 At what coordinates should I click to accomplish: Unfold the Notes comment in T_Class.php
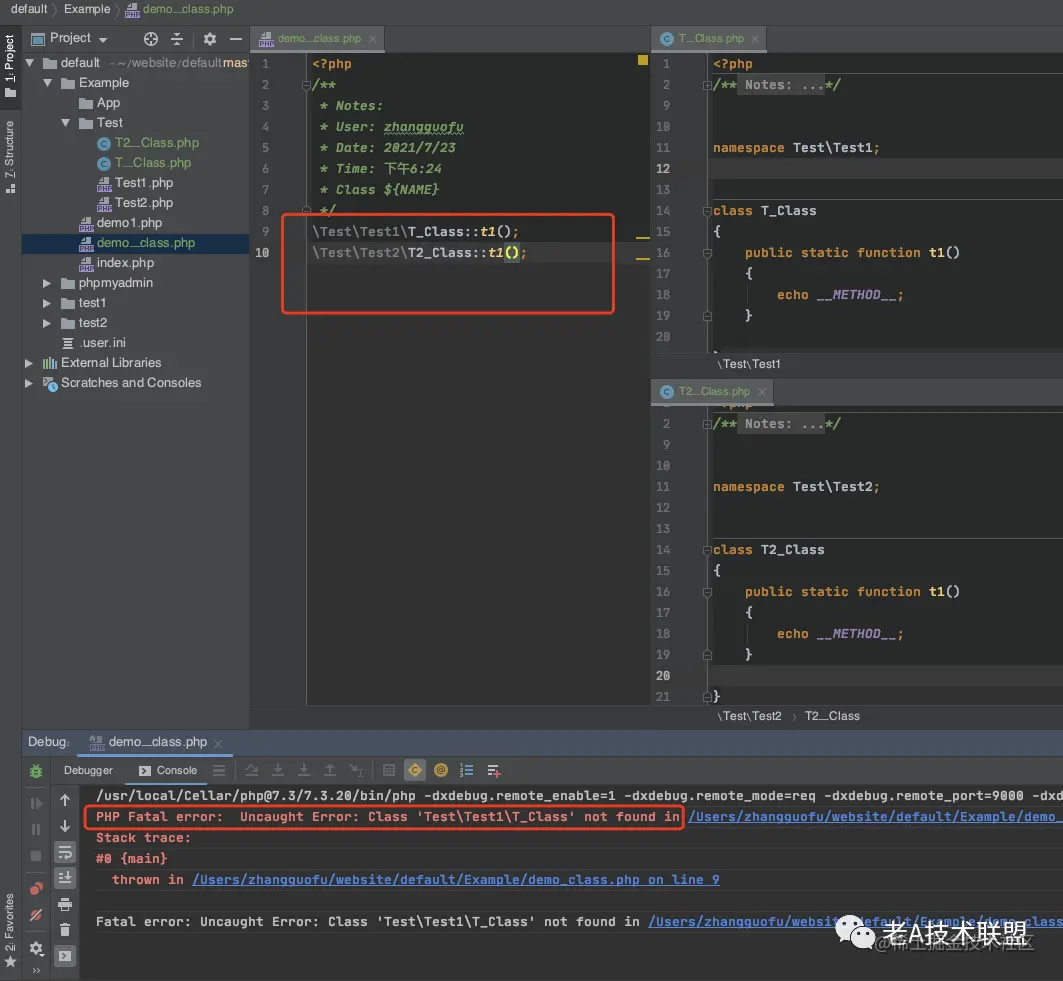click(x=707, y=85)
